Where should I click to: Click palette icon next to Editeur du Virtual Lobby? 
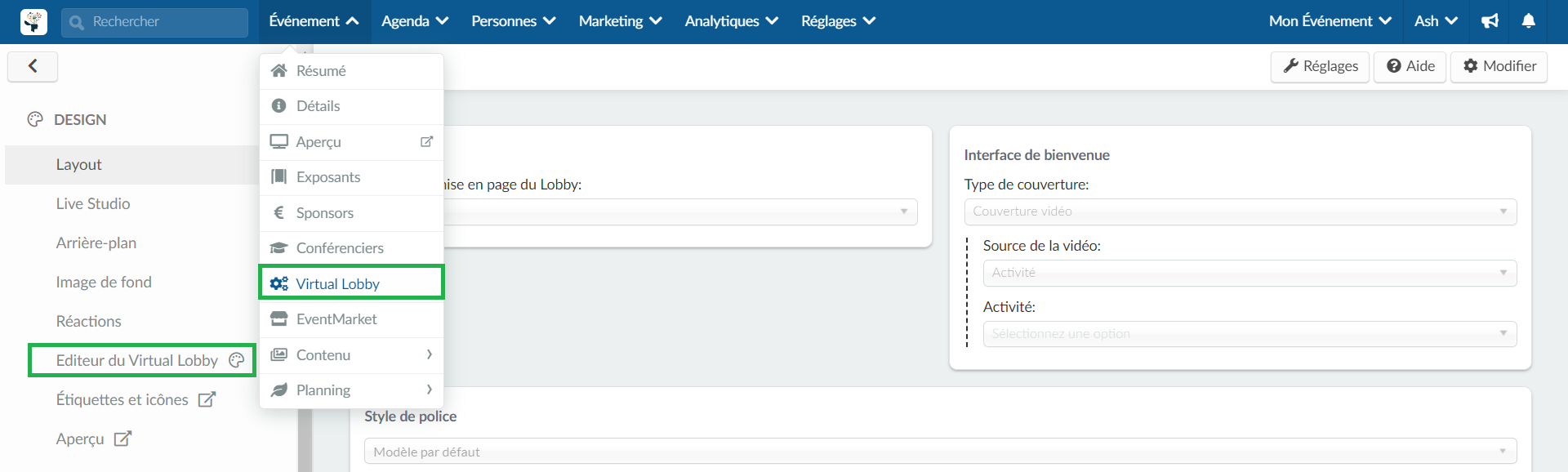[237, 360]
